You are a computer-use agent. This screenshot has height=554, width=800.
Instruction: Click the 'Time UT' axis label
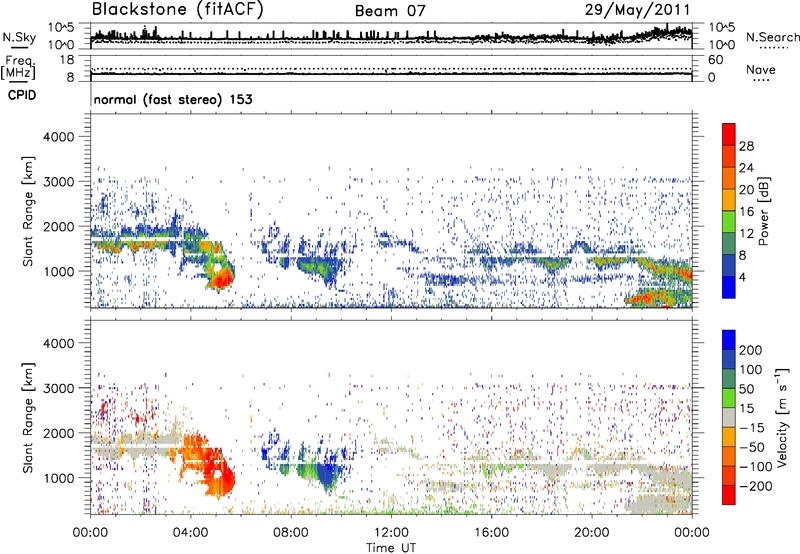click(391, 547)
